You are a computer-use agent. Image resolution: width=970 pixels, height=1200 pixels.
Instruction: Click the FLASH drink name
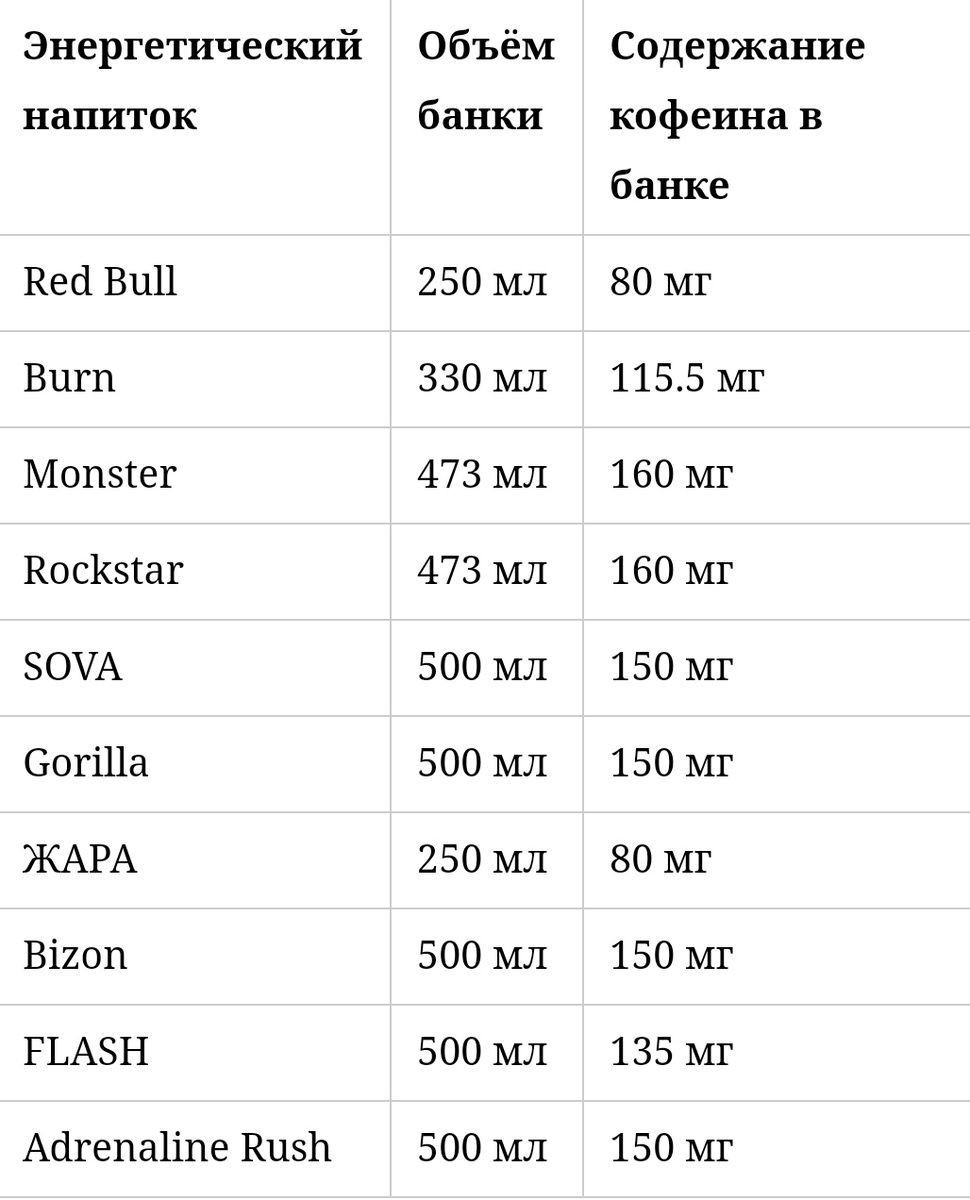[x=86, y=1052]
